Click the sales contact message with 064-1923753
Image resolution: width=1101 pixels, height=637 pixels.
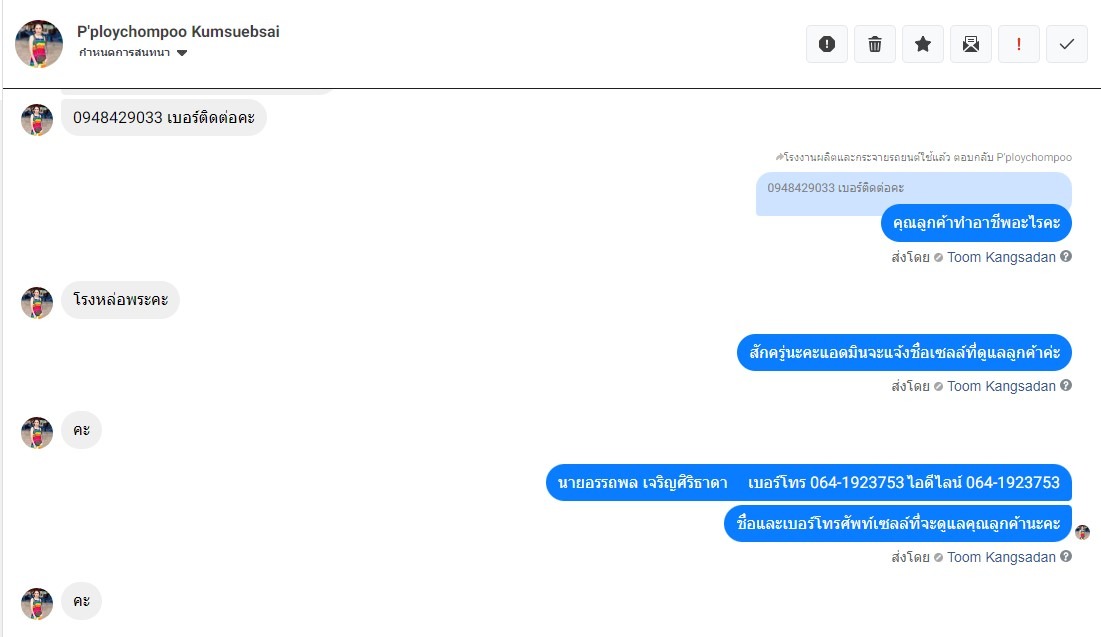coord(808,482)
